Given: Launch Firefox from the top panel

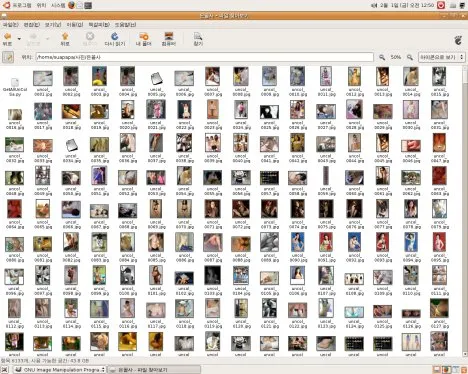Looking at the screenshot, I should [x=71, y=5].
